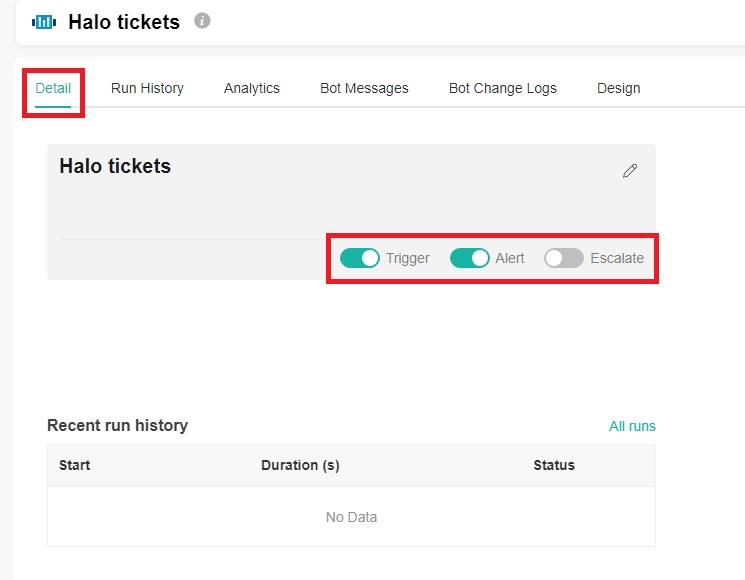The height and width of the screenshot is (580, 745).
Task: Open the All runs link
Action: click(632, 426)
